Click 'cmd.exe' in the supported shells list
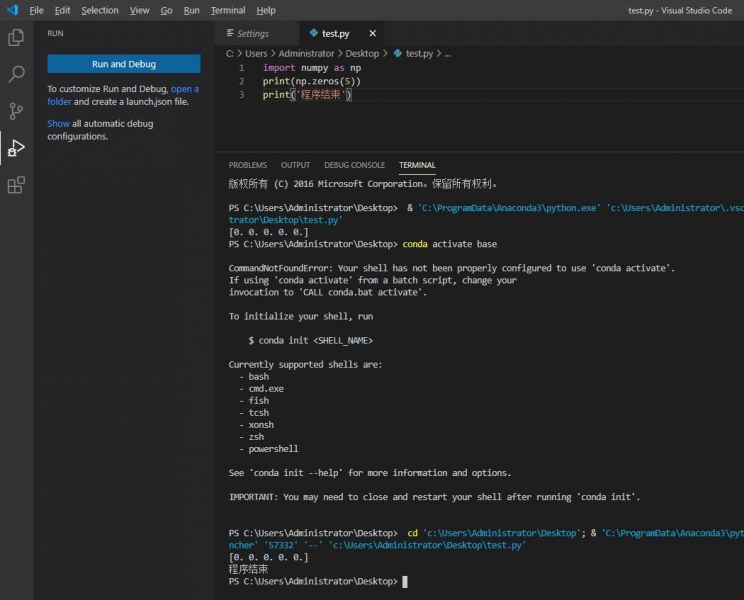 266,388
